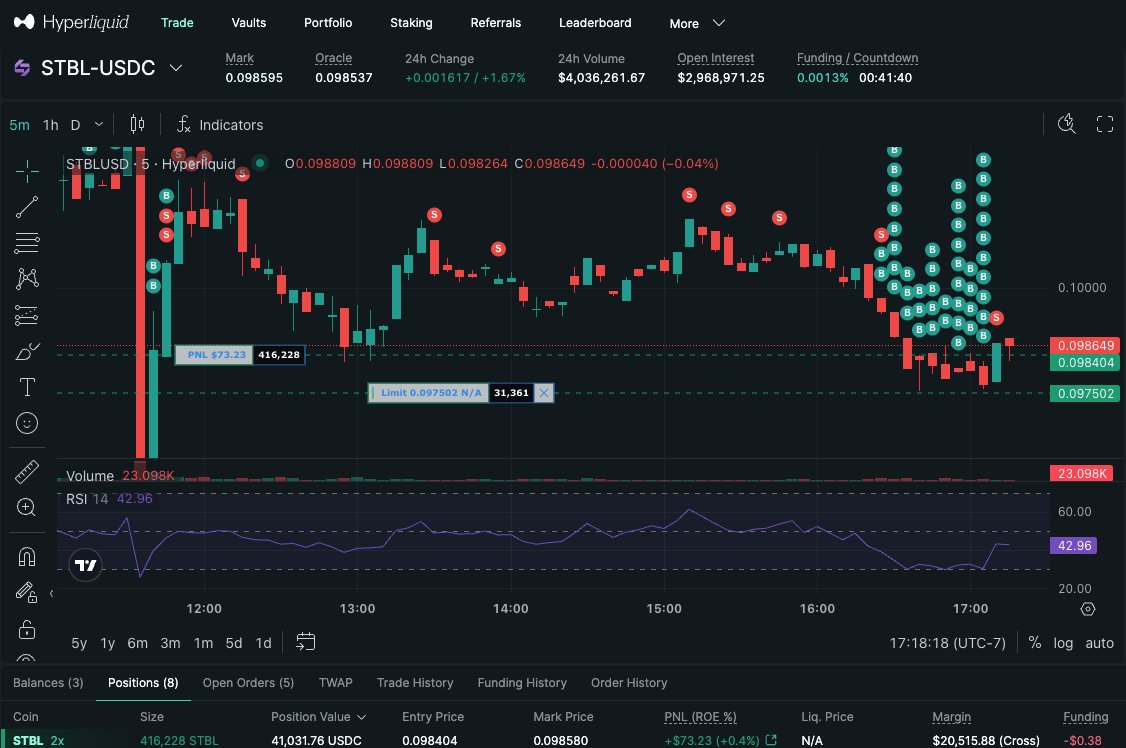Open the Fibonacci retracement tools
The image size is (1126, 748).
(27, 243)
